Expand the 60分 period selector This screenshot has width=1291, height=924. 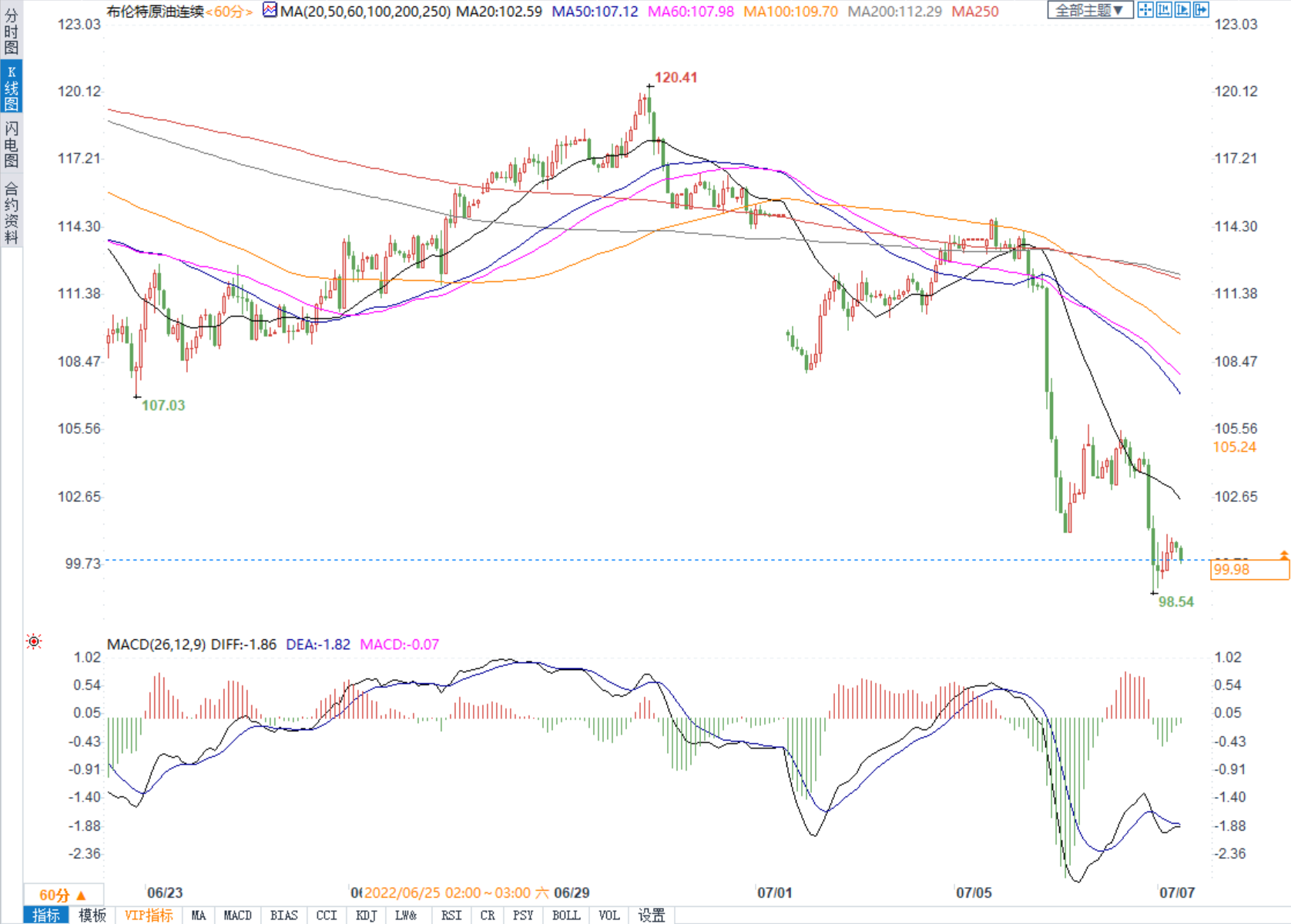pos(63,895)
